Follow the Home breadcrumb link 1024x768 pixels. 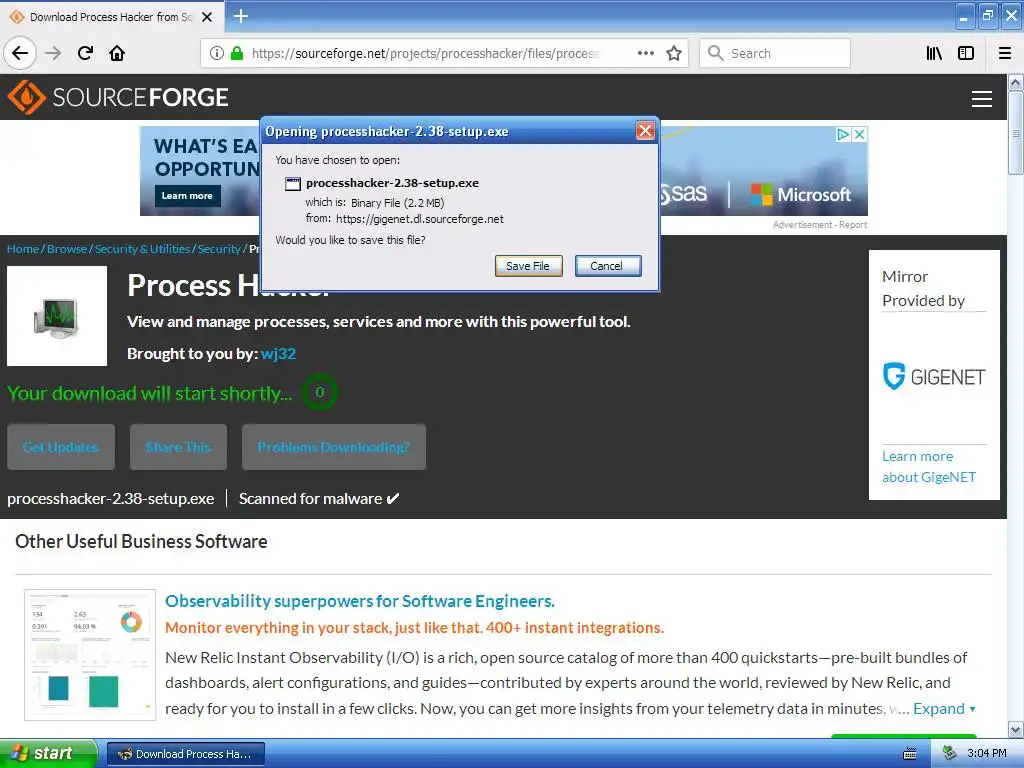tap(23, 249)
